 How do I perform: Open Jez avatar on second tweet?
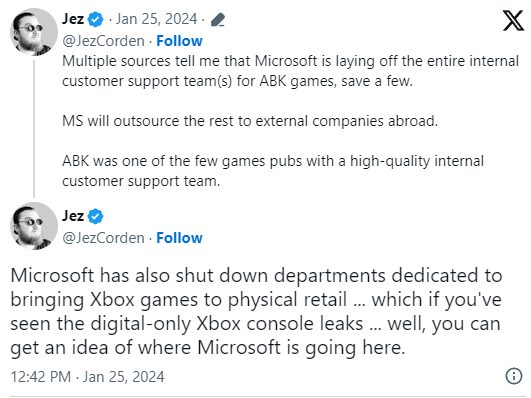(x=34, y=226)
